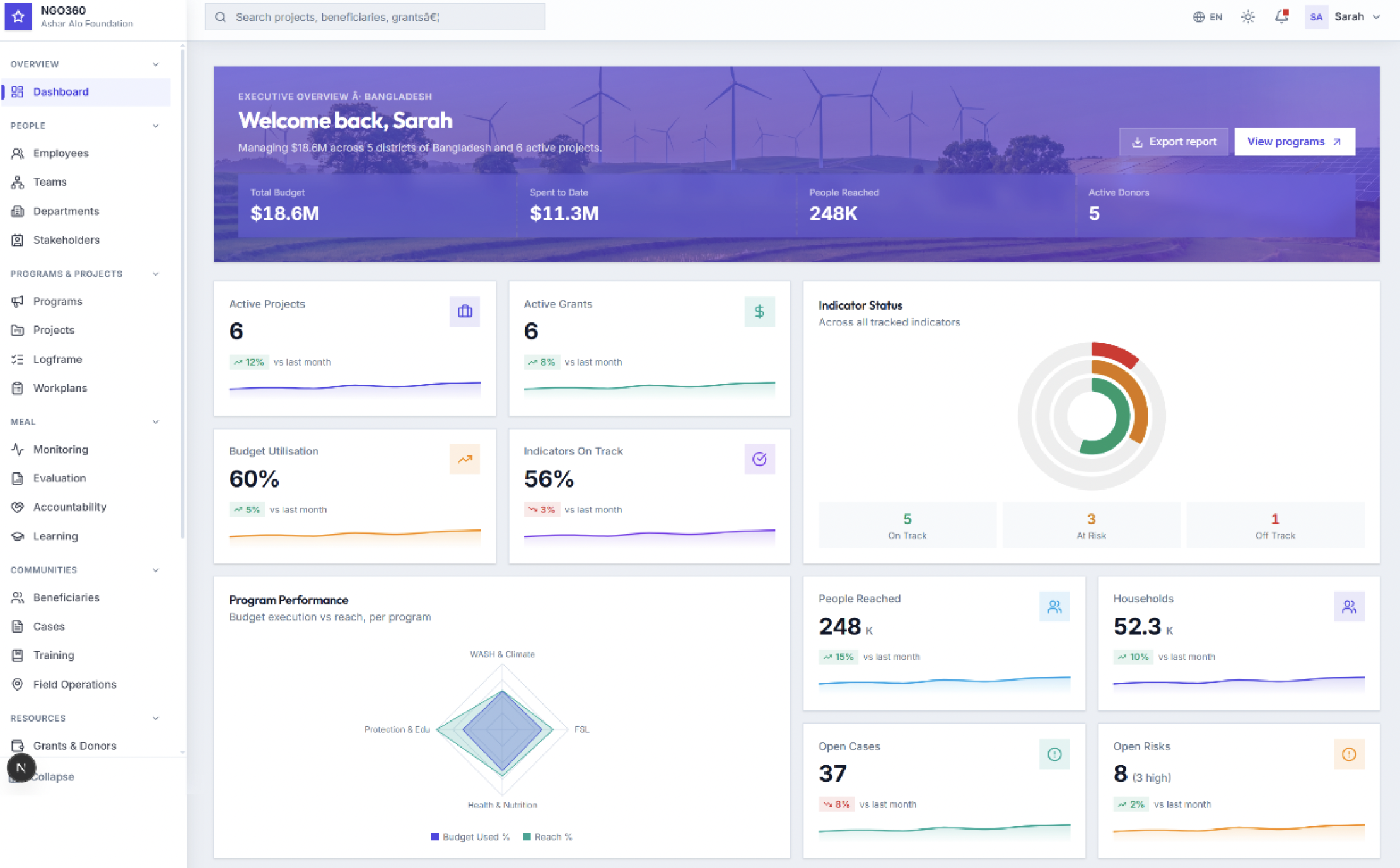The image size is (1400, 868).
Task: Click the Collapse sidebar button
Action: 53,777
